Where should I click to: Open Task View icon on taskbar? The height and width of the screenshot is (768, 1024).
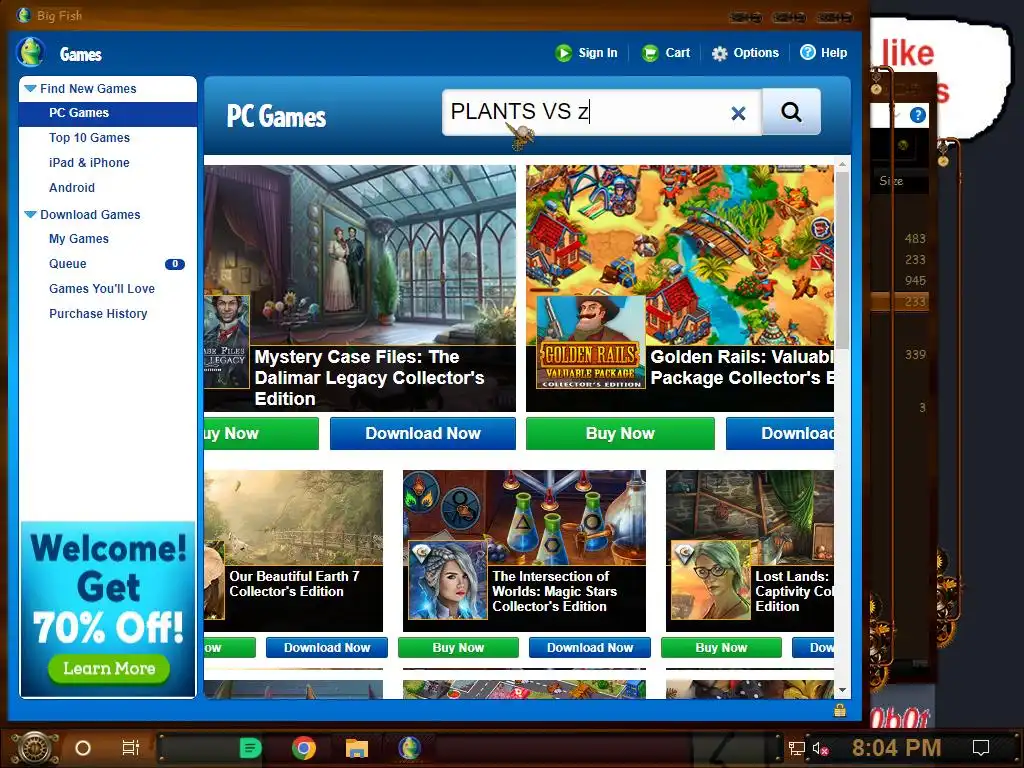coord(131,748)
